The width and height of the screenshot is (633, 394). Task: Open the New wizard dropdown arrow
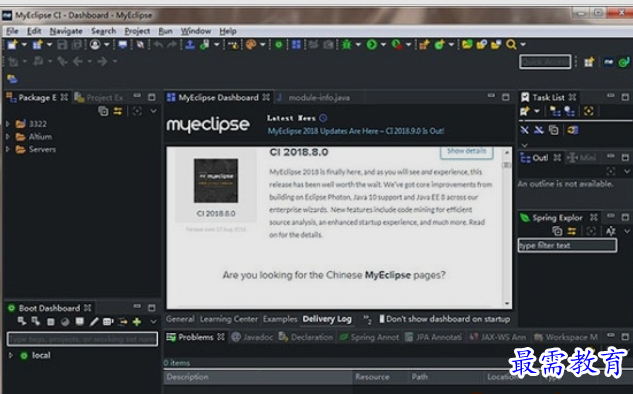pyautogui.click(x=24, y=44)
